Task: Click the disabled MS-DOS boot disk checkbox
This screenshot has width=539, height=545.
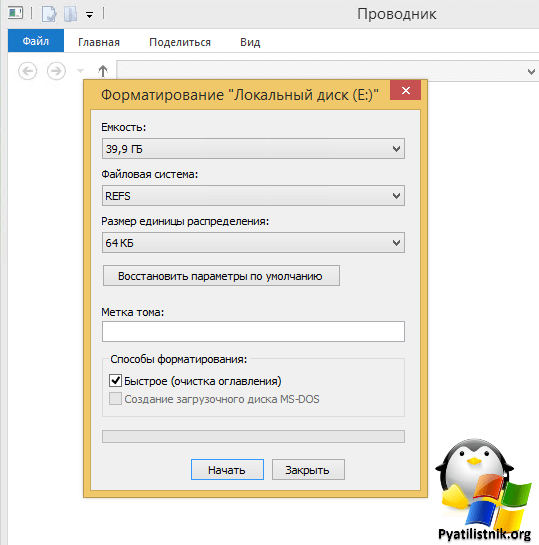Action: tap(115, 399)
